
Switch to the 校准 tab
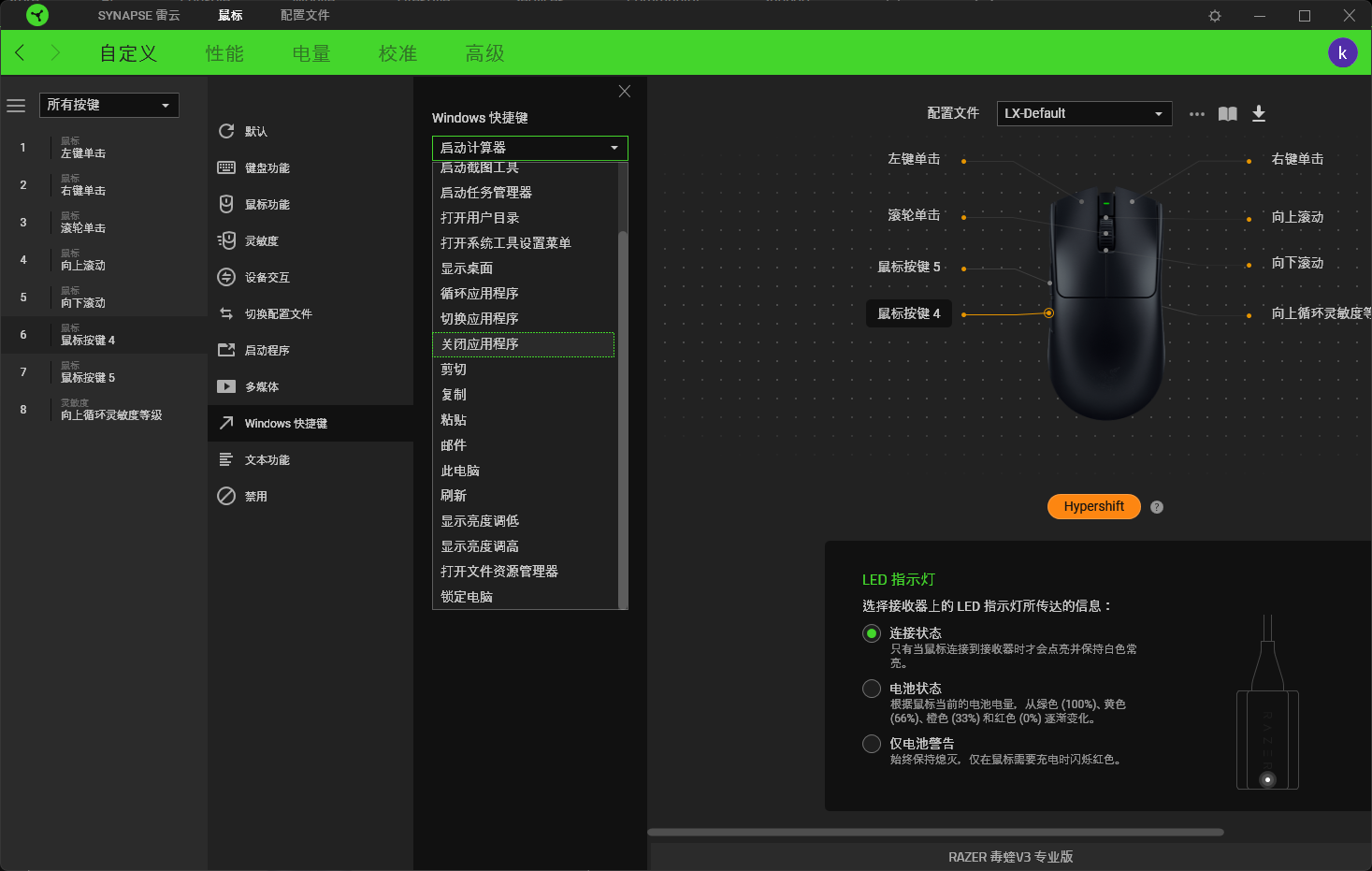[x=397, y=53]
